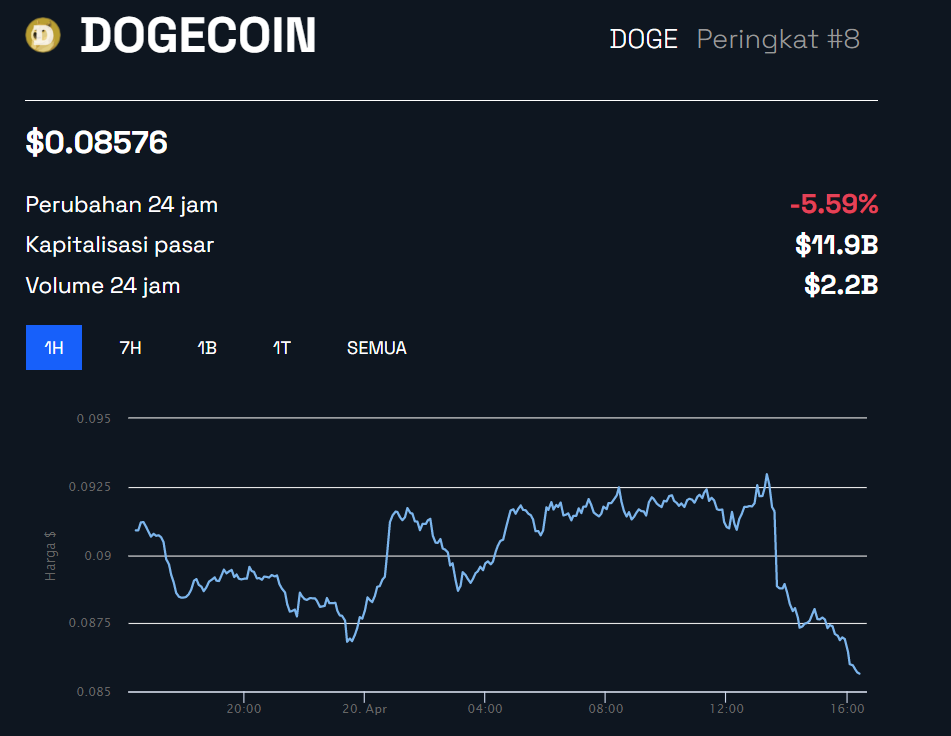This screenshot has width=951, height=736.
Task: Switch chart to 7H range
Action: coord(130,348)
